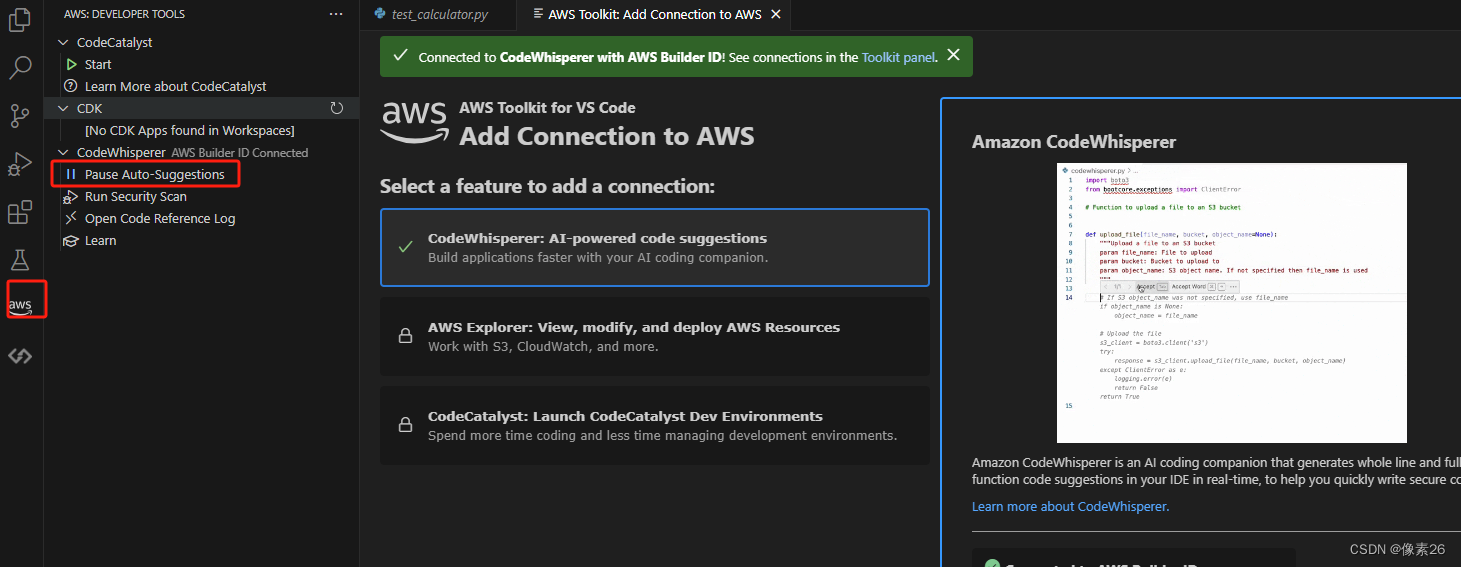Open the Toolkit panel link
The width and height of the screenshot is (1461, 567).
[x=898, y=57]
